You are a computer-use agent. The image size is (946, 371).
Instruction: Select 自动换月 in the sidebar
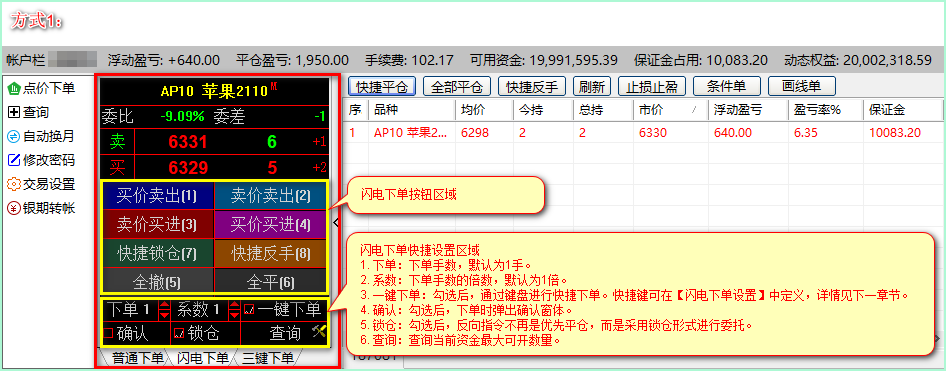(40, 136)
